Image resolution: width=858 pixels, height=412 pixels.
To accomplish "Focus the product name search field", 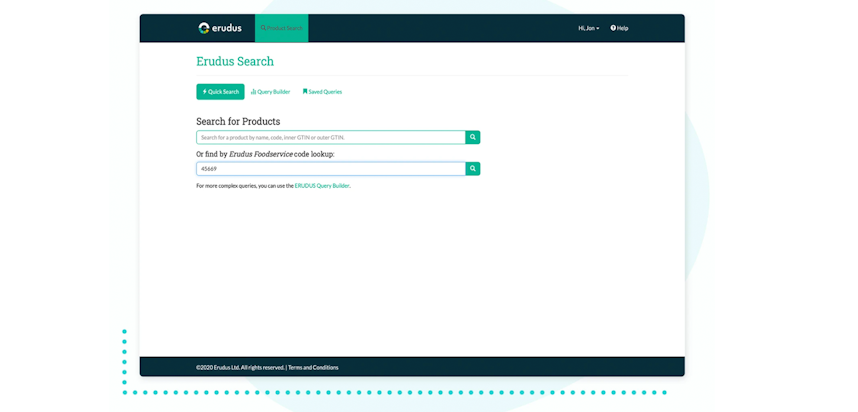I will point(331,137).
